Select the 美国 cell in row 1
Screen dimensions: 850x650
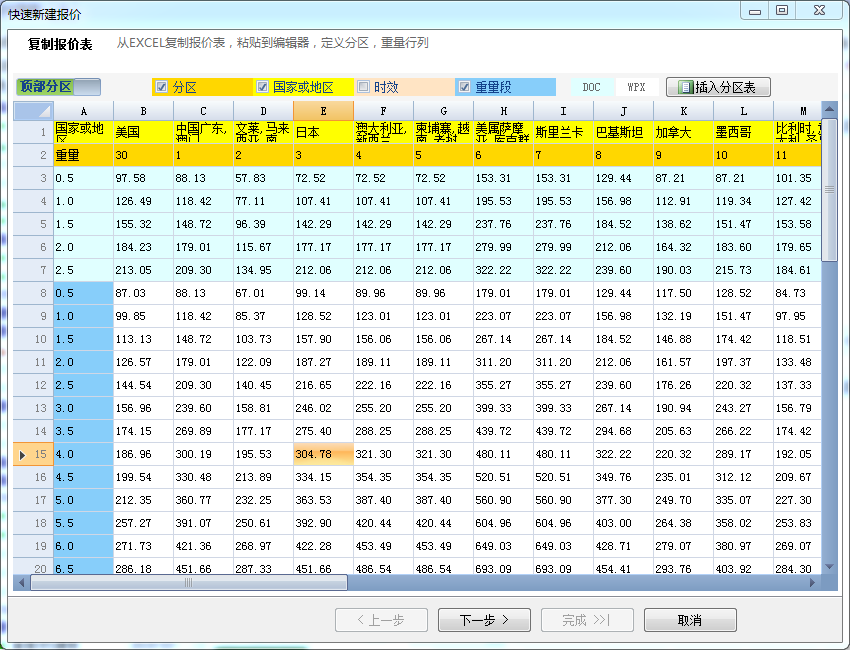tap(143, 132)
